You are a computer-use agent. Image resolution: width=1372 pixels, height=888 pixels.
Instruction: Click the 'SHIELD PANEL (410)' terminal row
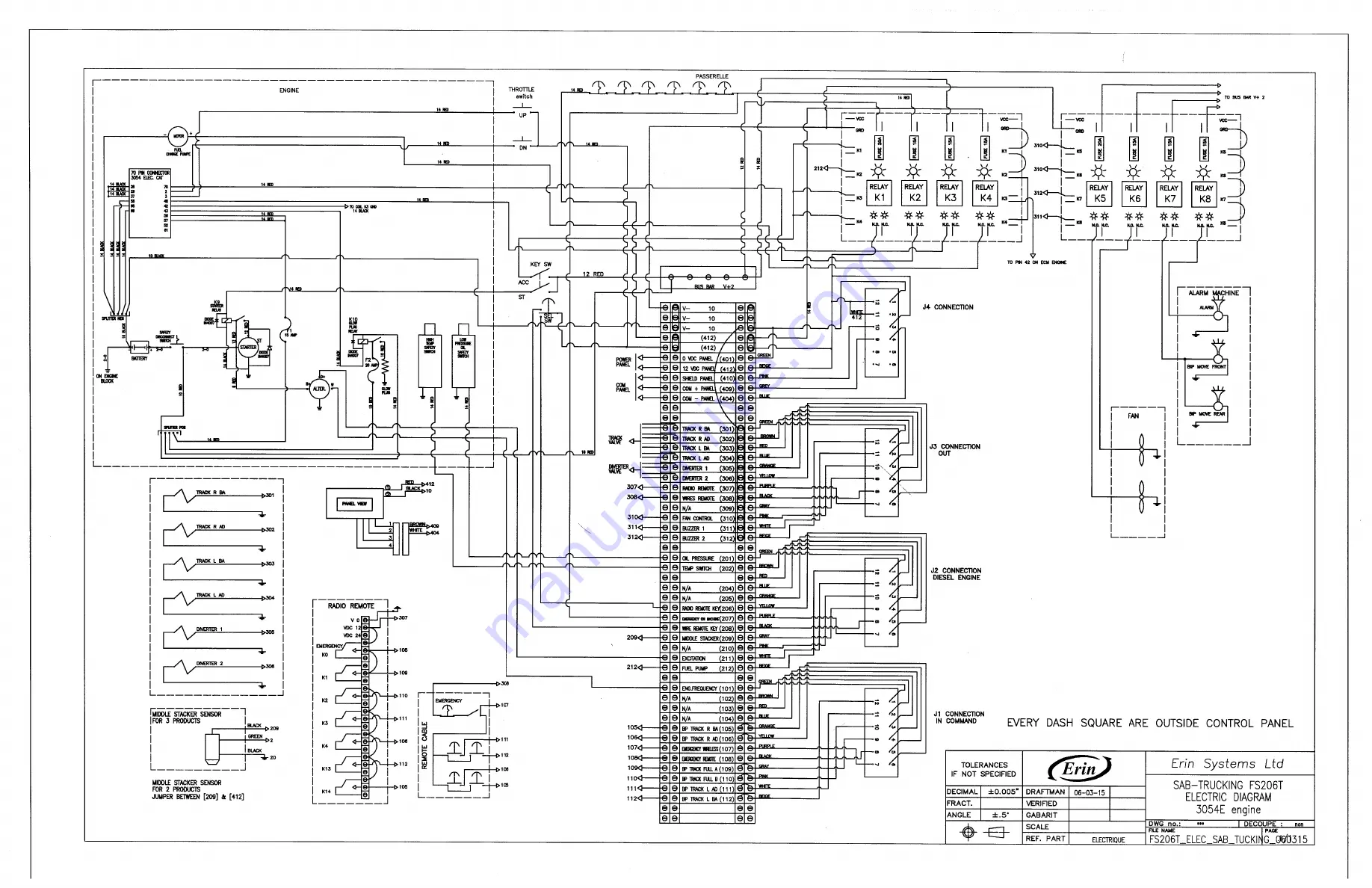pyautogui.click(x=708, y=379)
